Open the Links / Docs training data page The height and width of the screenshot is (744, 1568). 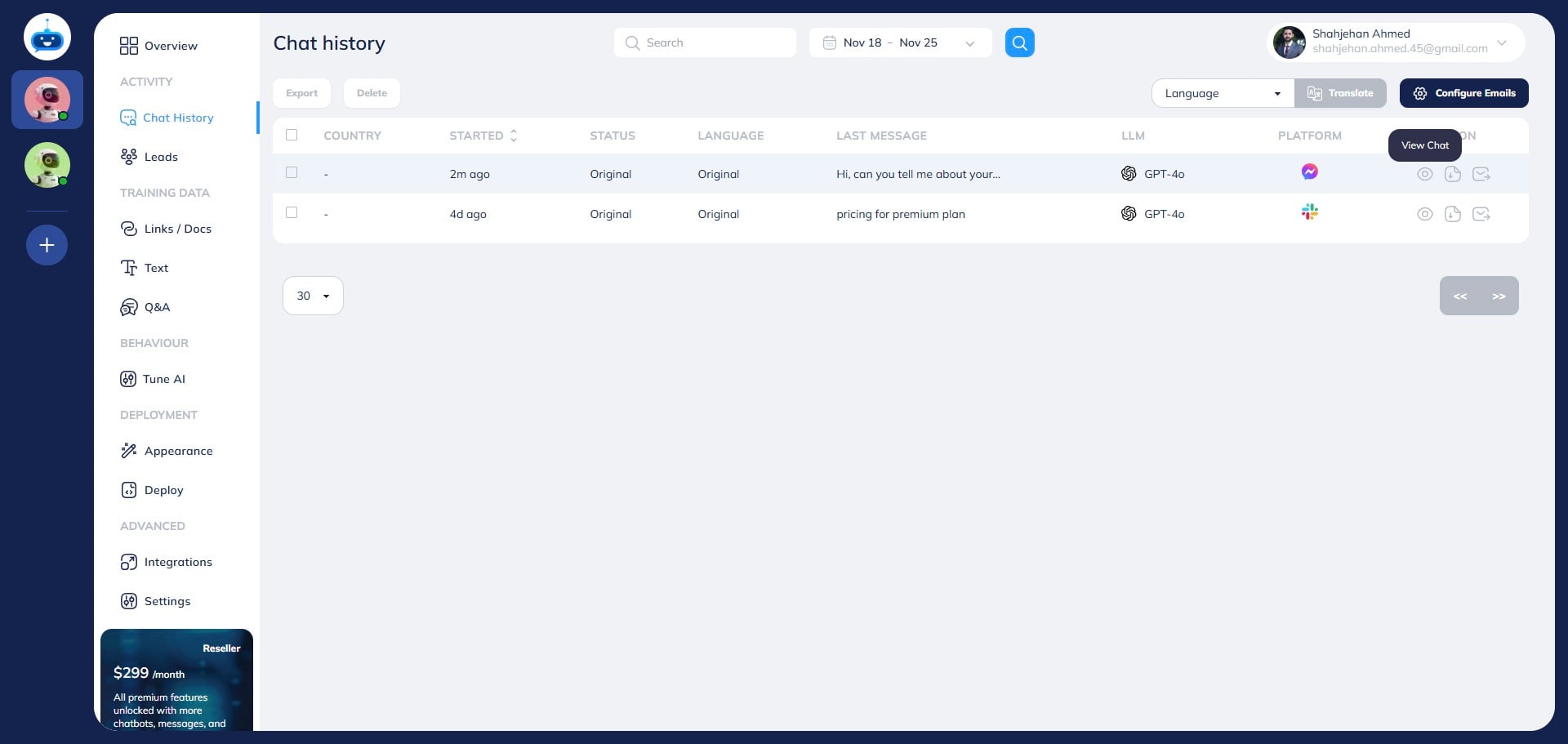(x=178, y=229)
